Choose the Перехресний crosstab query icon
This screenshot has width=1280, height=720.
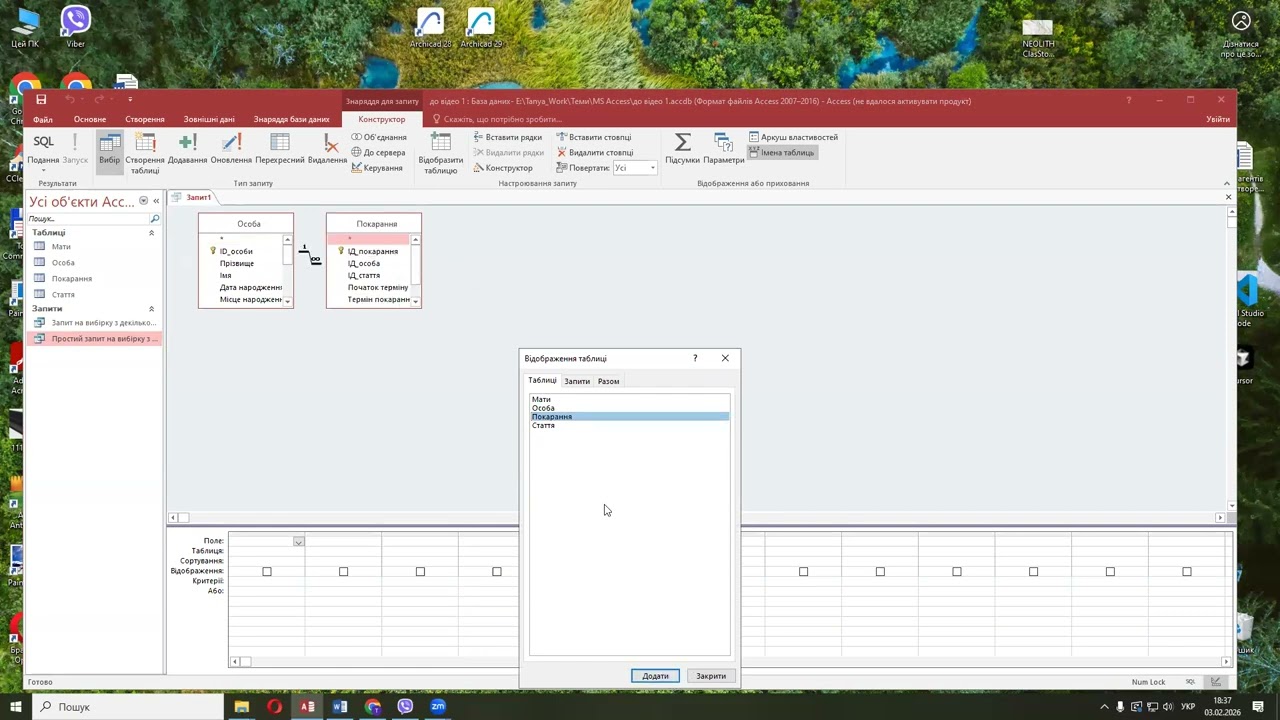pos(280,149)
